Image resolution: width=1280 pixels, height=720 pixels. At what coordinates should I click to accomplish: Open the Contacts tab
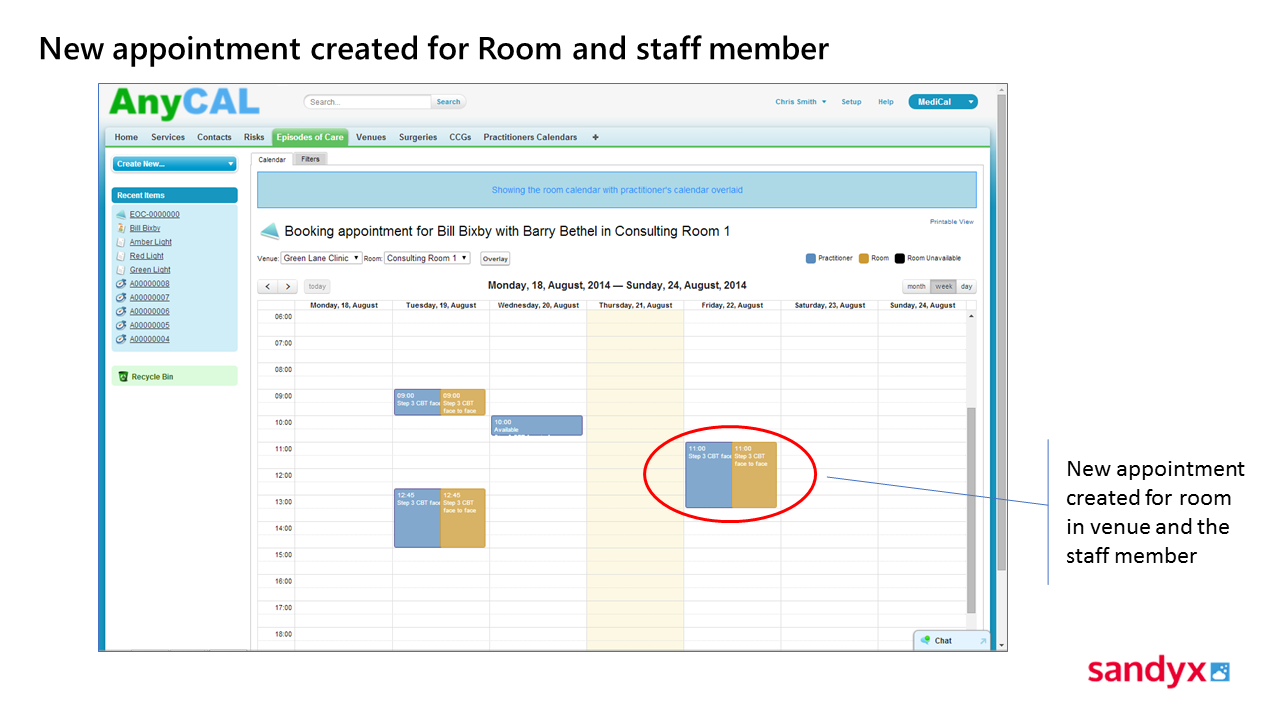pyautogui.click(x=214, y=137)
